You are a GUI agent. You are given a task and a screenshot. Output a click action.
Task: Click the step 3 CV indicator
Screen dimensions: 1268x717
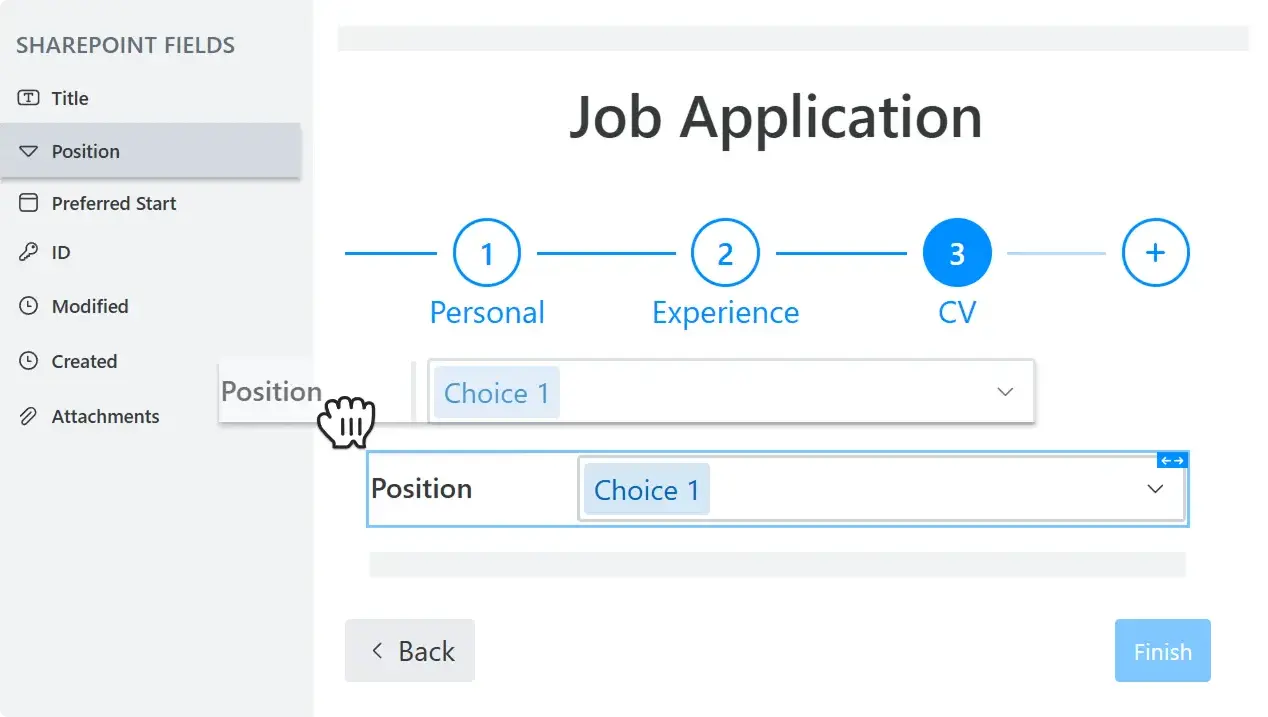pyautogui.click(x=956, y=252)
